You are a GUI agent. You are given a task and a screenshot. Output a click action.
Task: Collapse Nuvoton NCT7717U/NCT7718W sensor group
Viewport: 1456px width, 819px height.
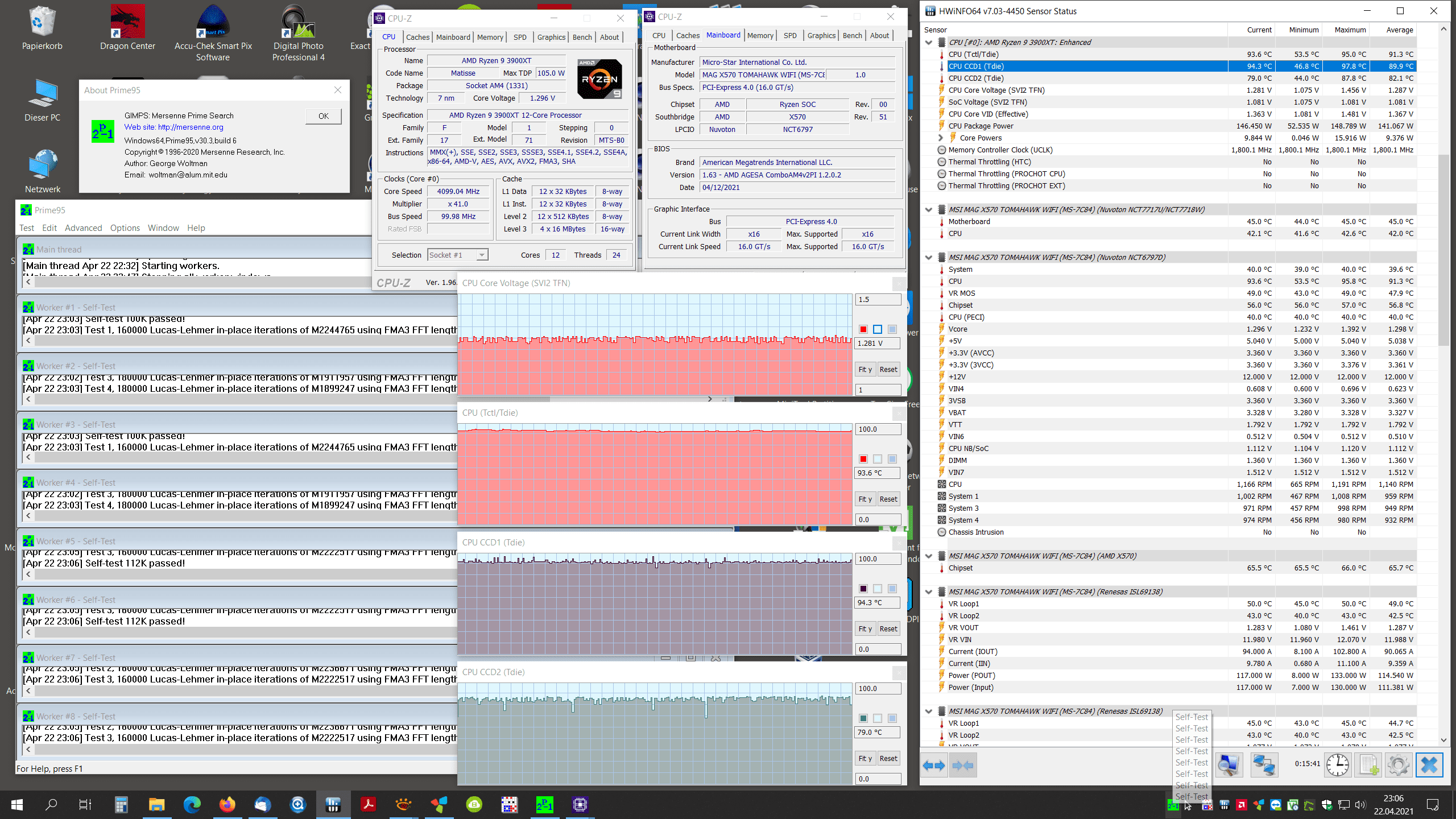pos(929,210)
